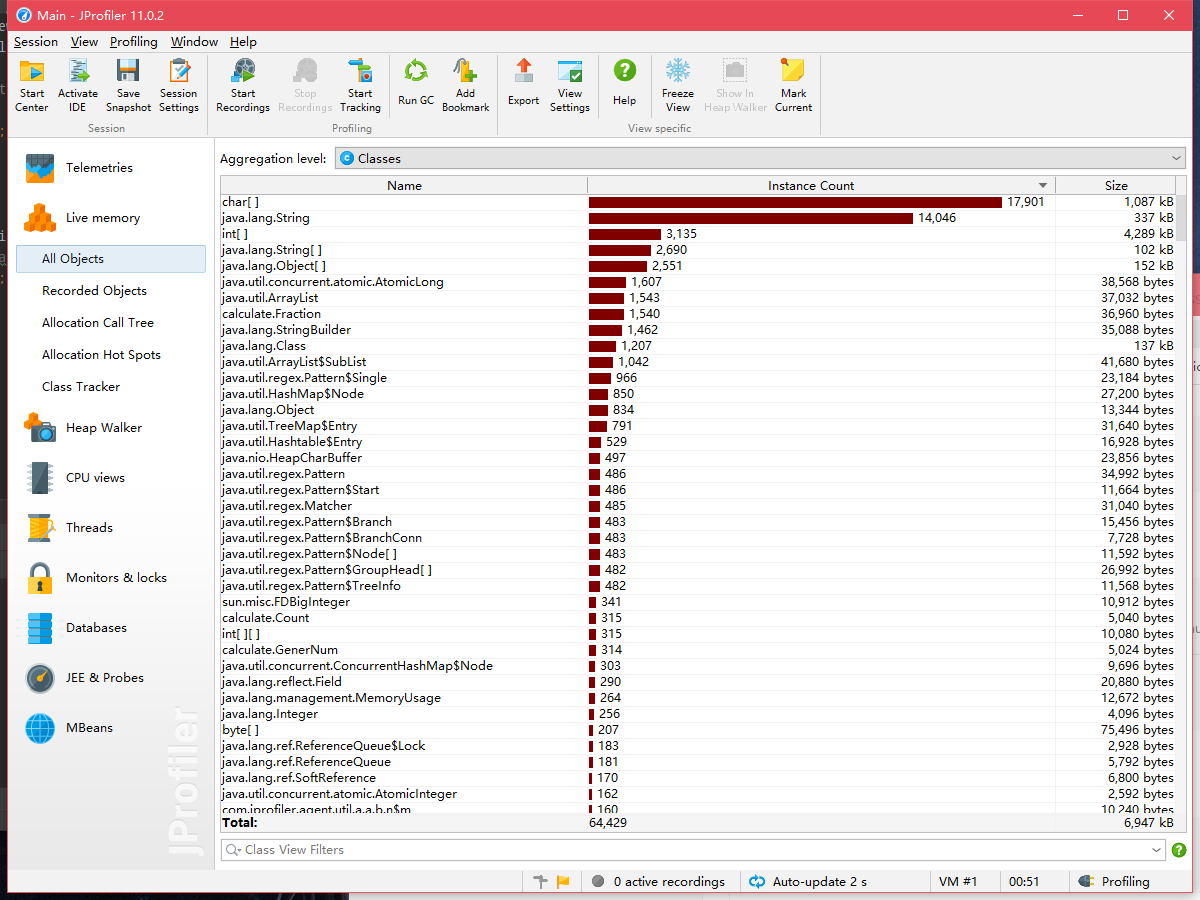This screenshot has height=900, width=1200.
Task: Click Mark Current in the toolbar
Action: 793,85
